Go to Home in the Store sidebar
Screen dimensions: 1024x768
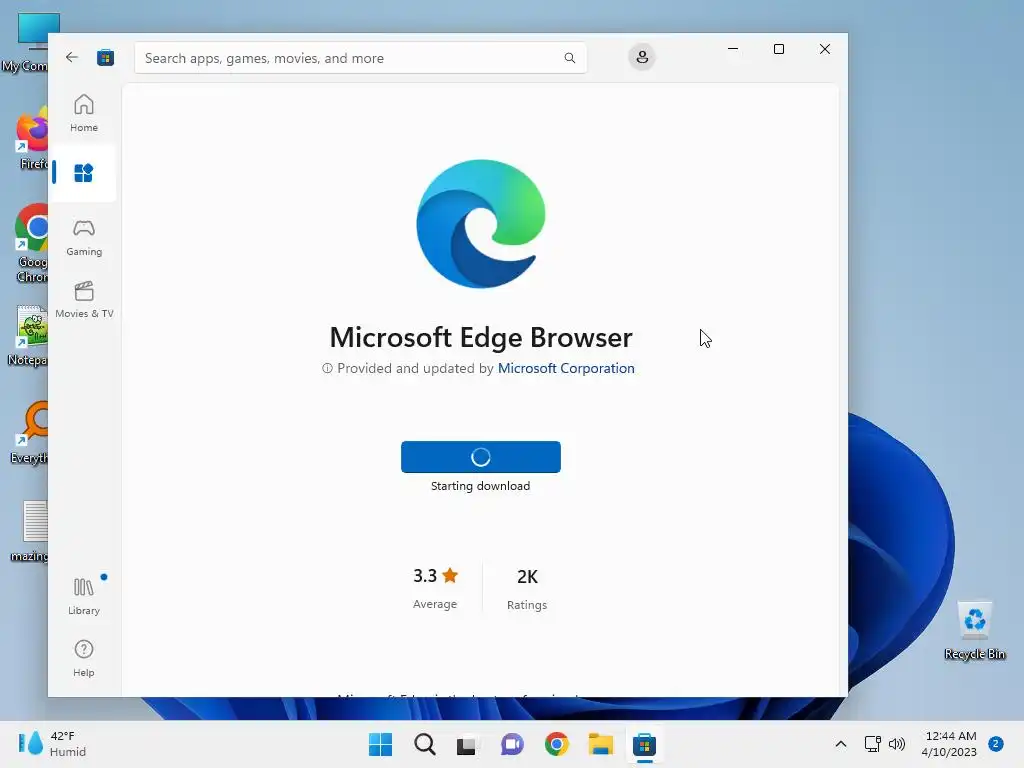84,113
